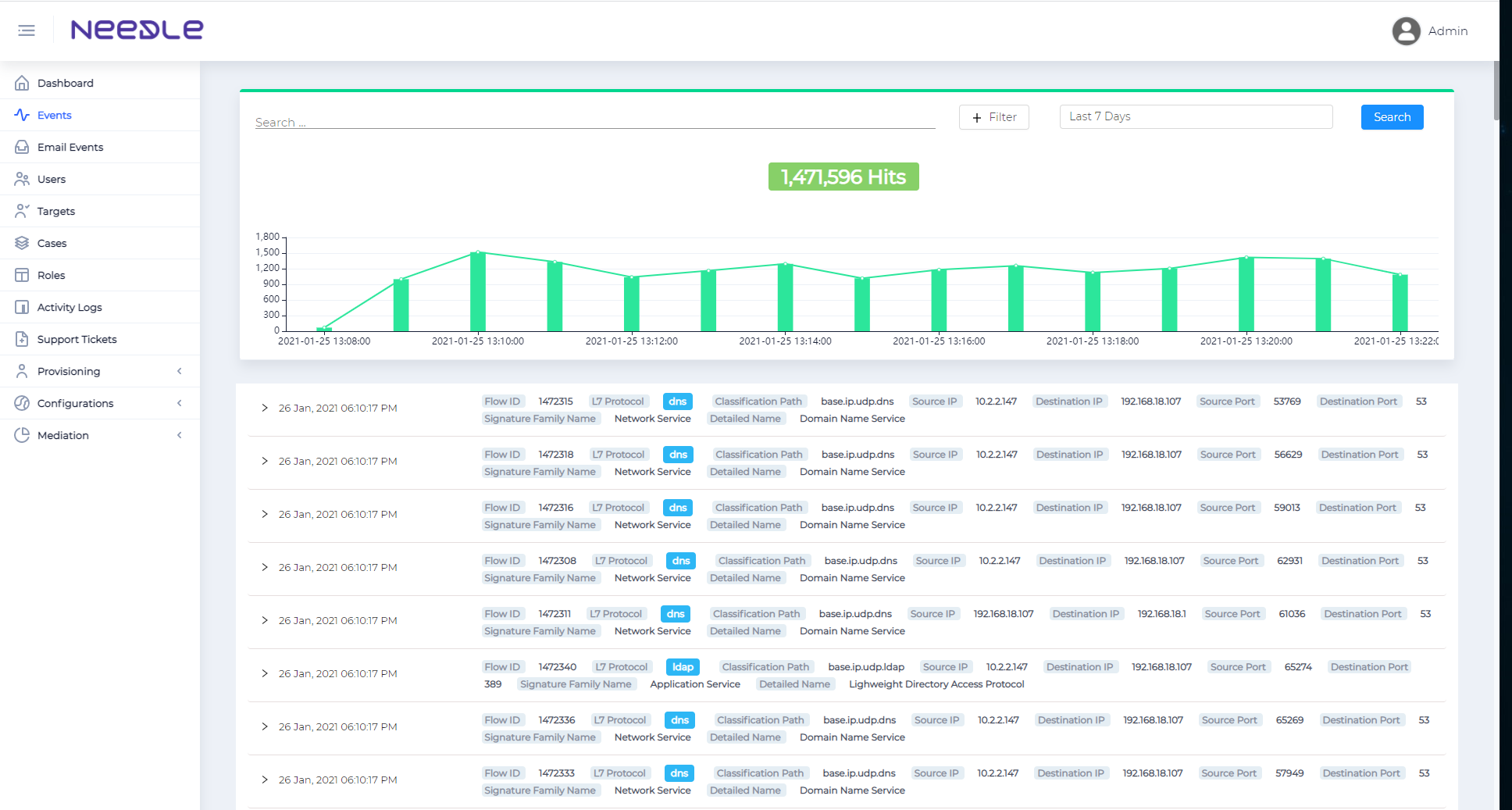The image size is (1512, 810).
Task: Select the Roles panel icon
Action: [22, 275]
